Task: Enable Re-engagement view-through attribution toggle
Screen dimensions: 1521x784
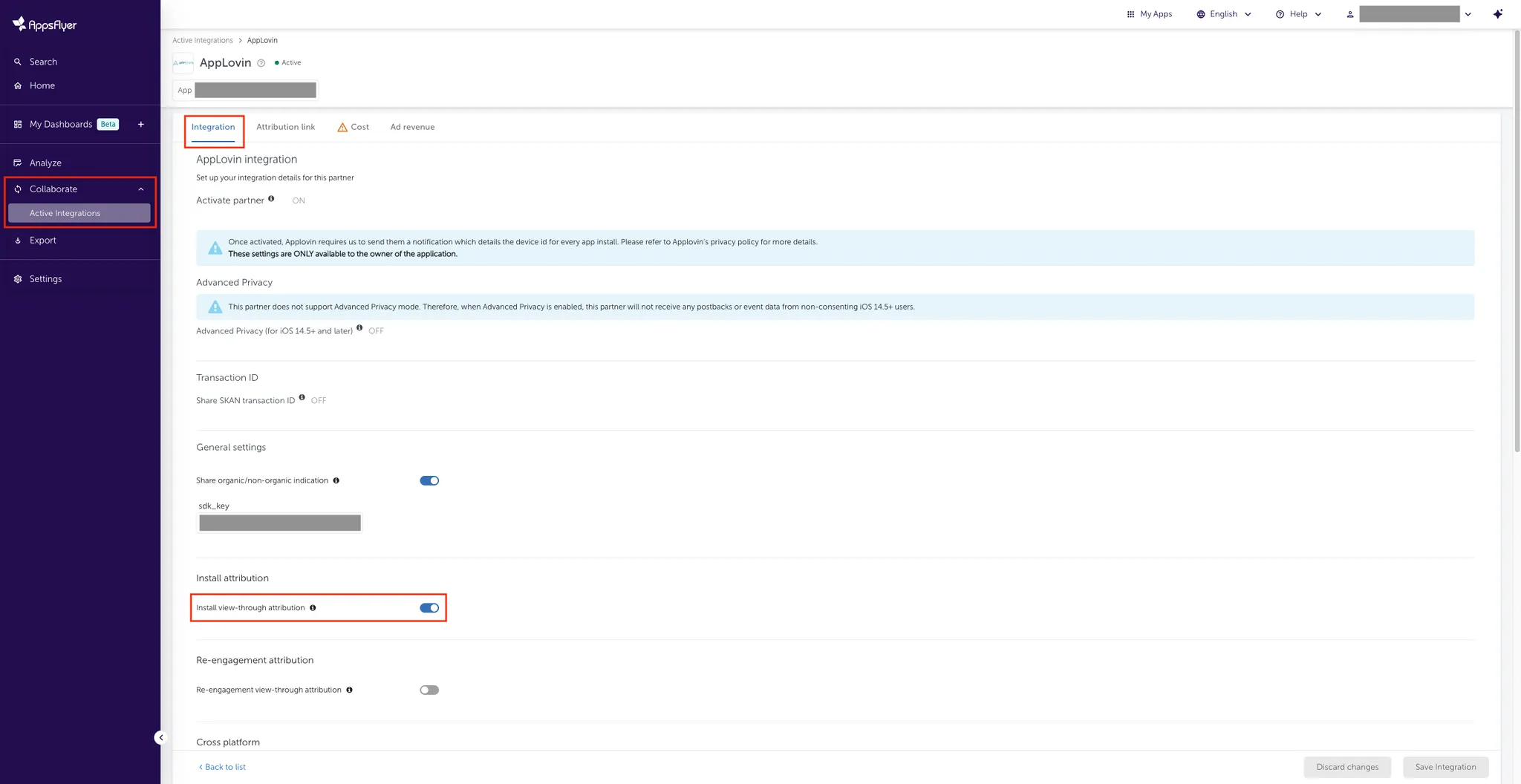Action: click(x=429, y=690)
